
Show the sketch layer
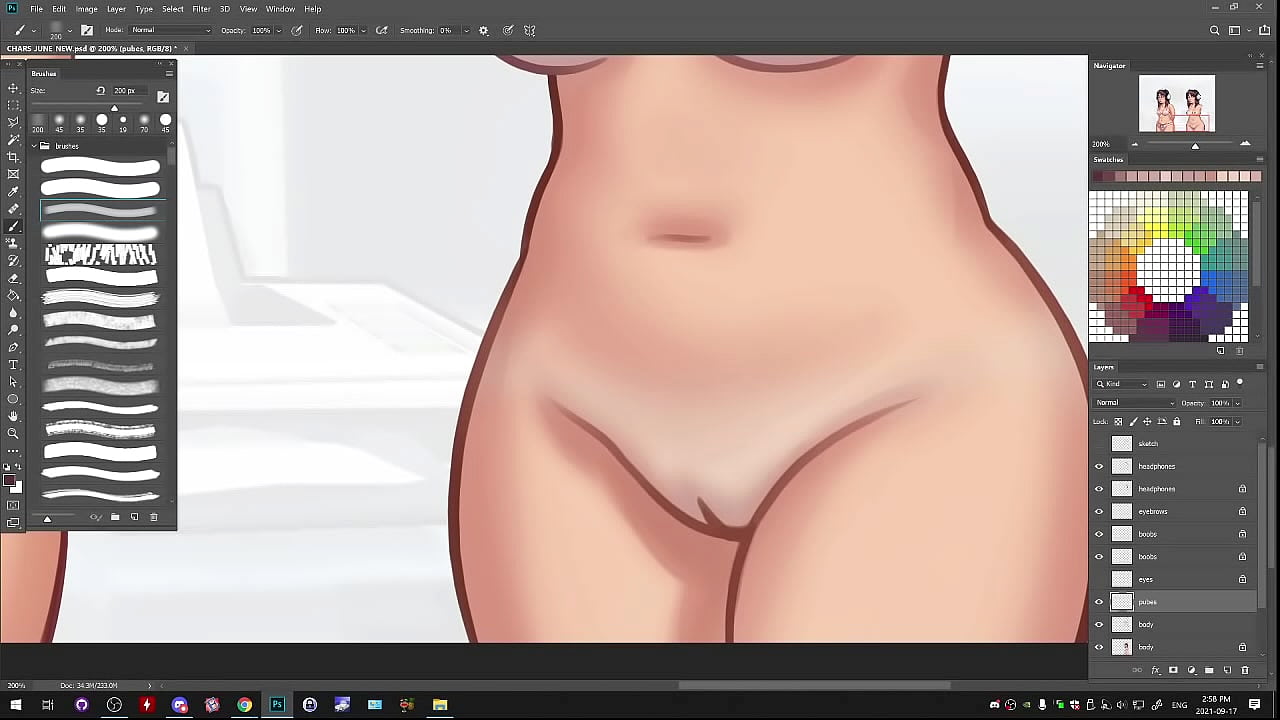point(1099,443)
